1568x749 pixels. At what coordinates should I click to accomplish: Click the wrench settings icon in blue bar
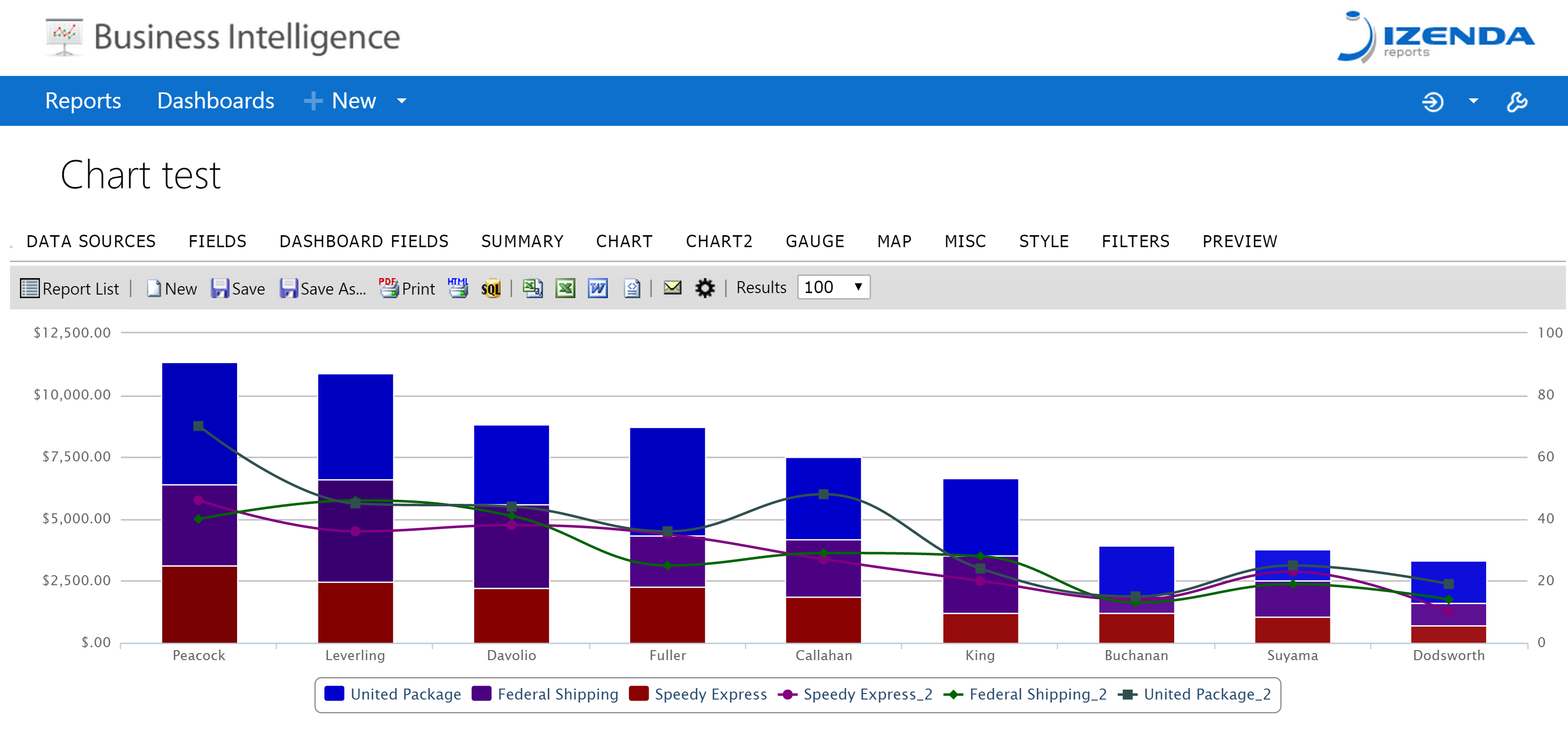tap(1517, 101)
